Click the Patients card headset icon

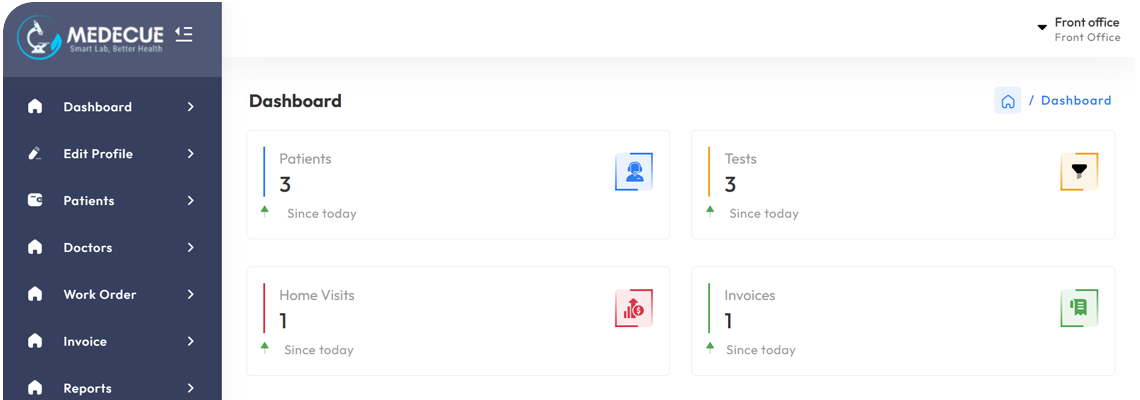(634, 172)
